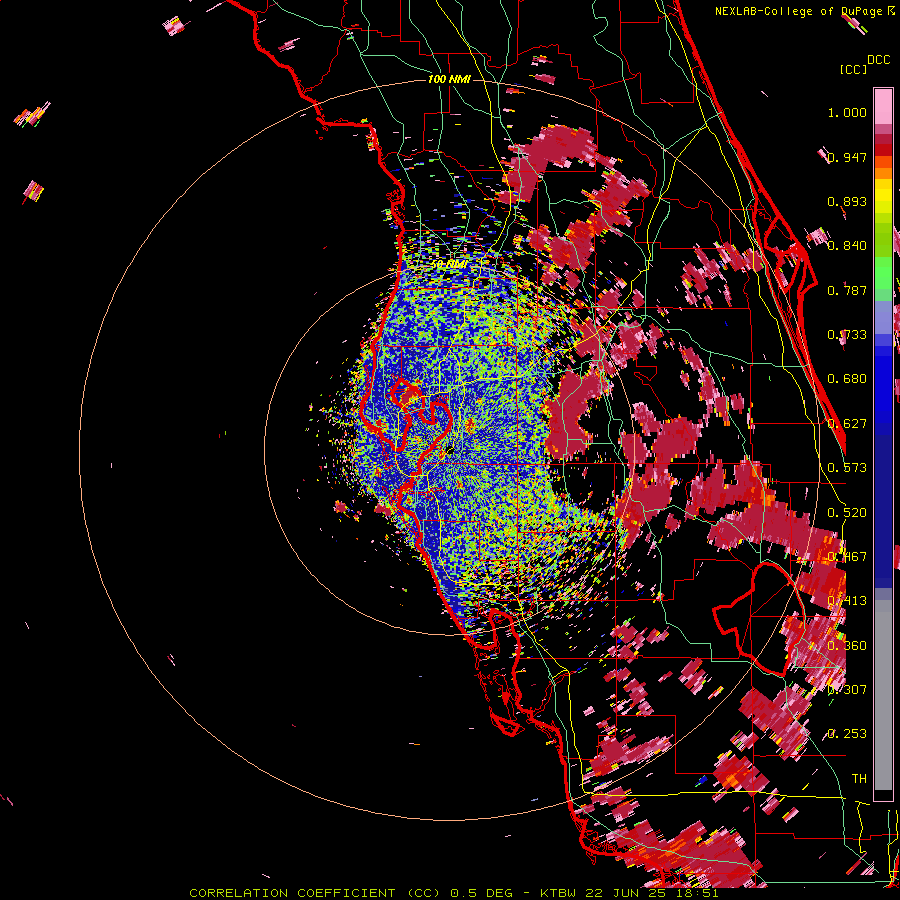The height and width of the screenshot is (900, 900).
Task: Select the 0.573 scale value
Action: pos(847,468)
